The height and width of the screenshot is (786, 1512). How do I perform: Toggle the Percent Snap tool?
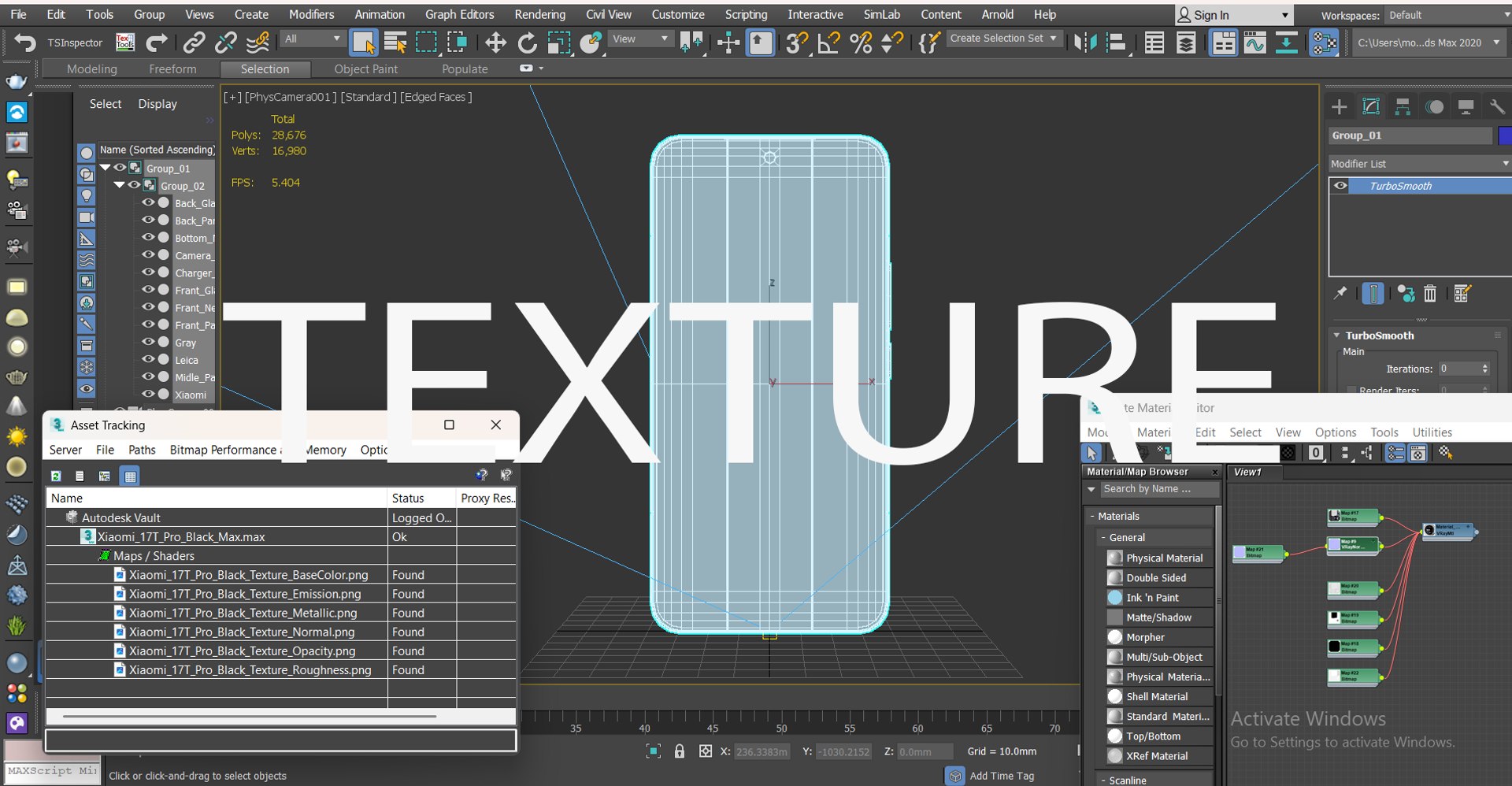pyautogui.click(x=861, y=43)
